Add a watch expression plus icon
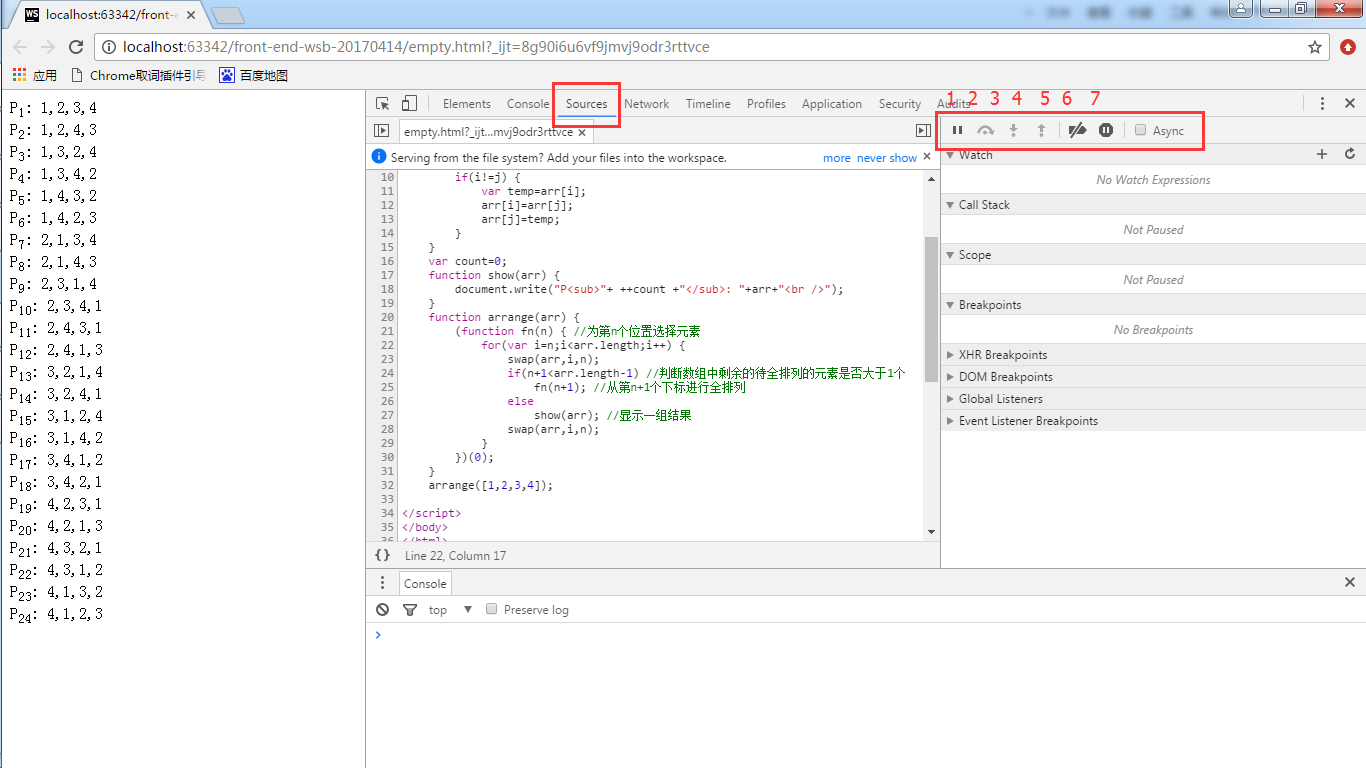 (1322, 155)
